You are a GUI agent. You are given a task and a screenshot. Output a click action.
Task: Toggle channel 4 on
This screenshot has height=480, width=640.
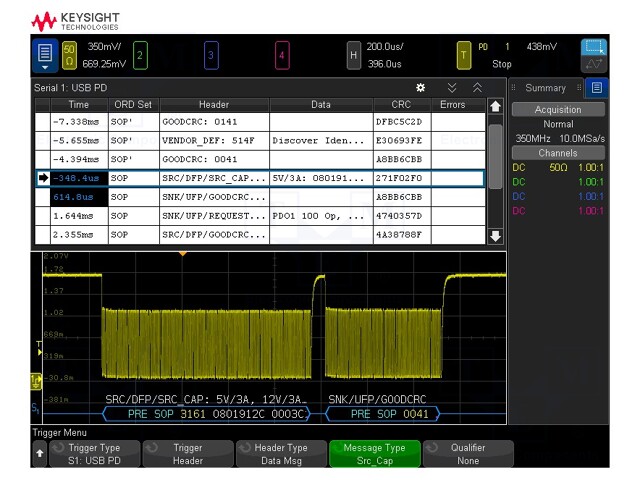coord(282,55)
